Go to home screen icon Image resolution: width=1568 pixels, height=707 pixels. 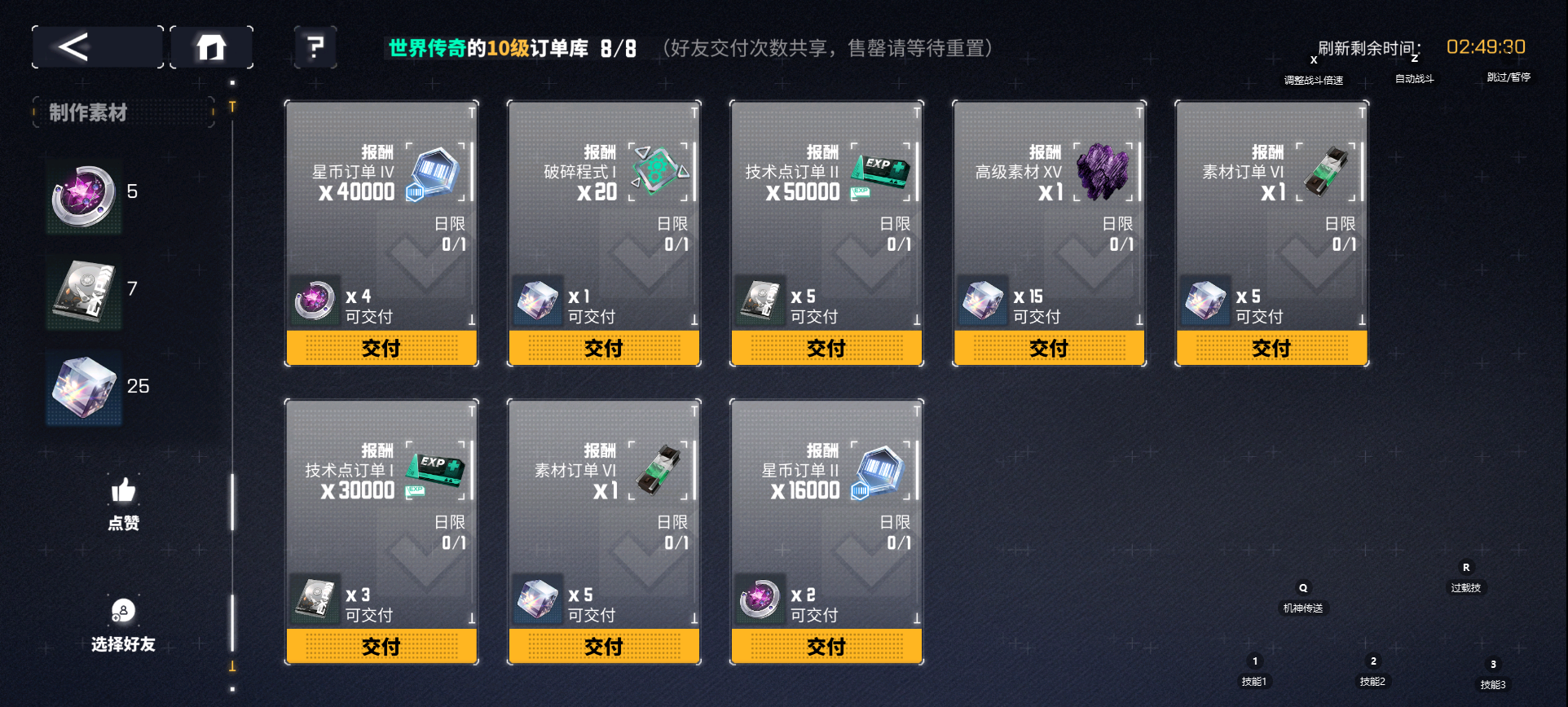[x=211, y=47]
